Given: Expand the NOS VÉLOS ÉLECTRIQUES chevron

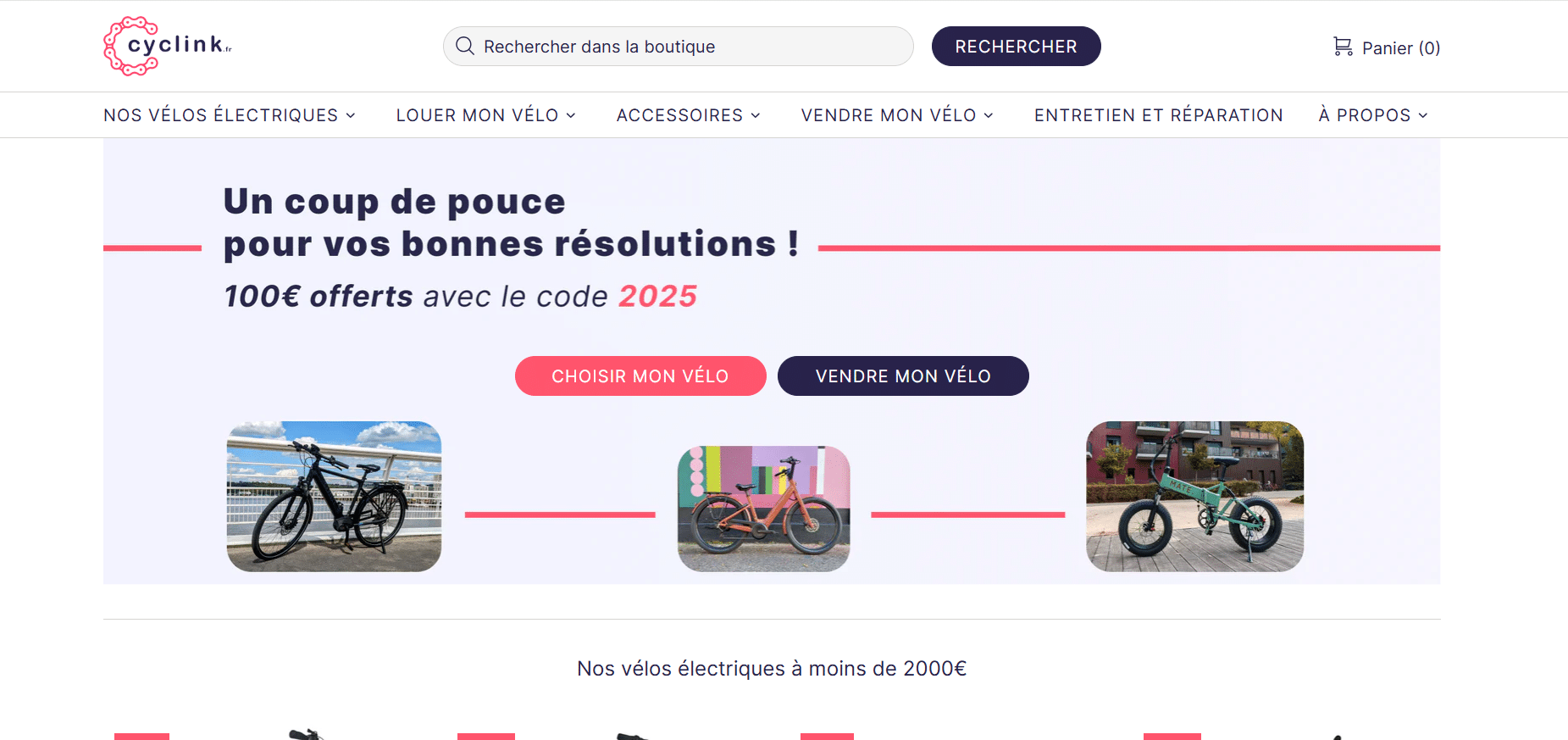Looking at the screenshot, I should pyautogui.click(x=351, y=115).
